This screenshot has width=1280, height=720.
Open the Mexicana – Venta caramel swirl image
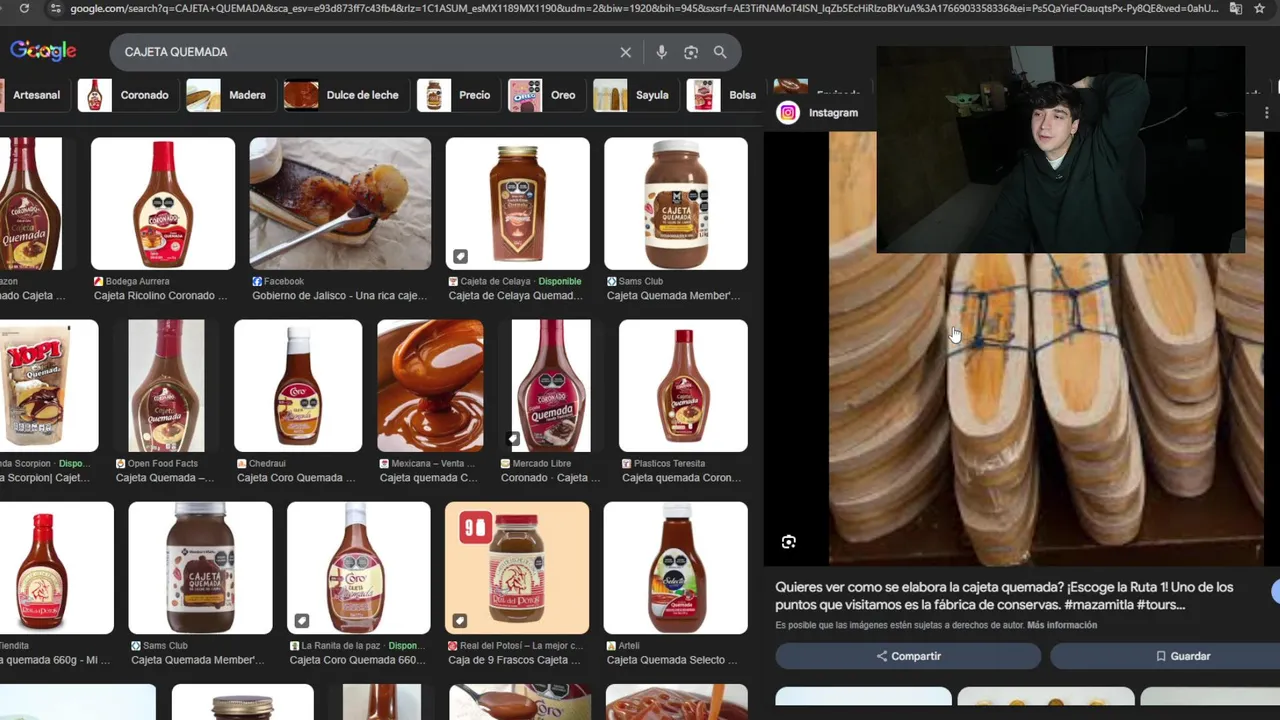point(430,386)
